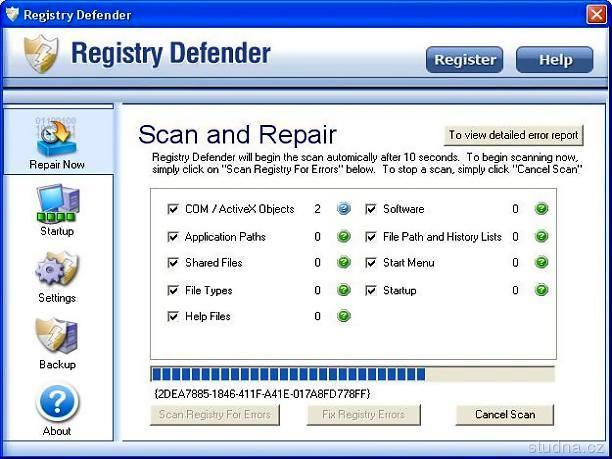Image resolution: width=612 pixels, height=459 pixels.
Task: Click the Software green status icon
Action: tap(541, 209)
